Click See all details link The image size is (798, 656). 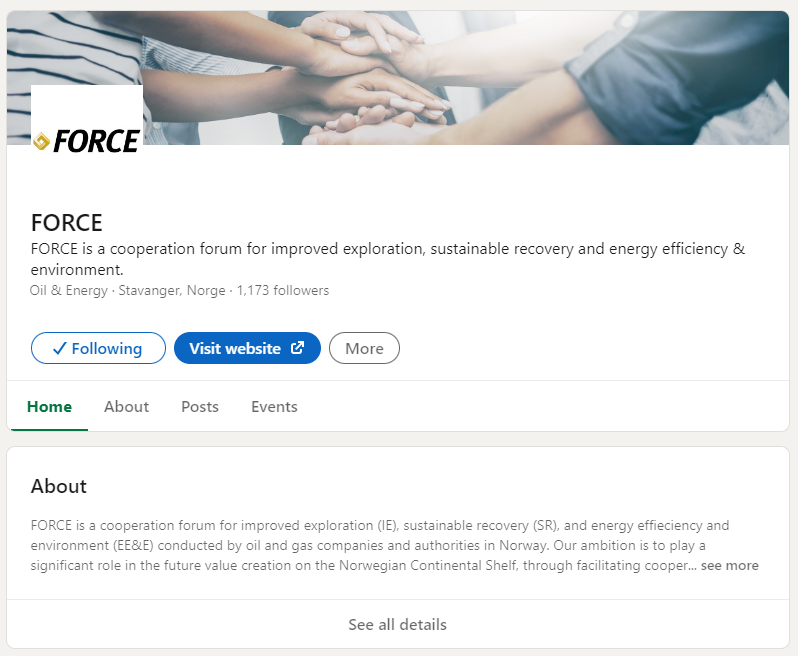tap(397, 624)
